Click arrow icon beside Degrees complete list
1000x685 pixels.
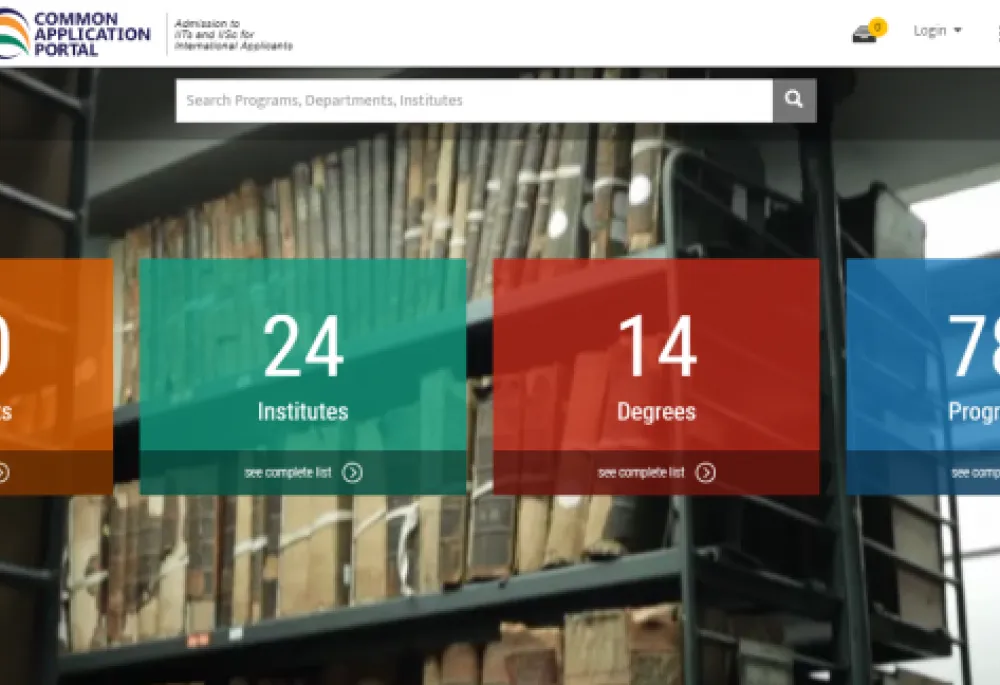click(705, 473)
